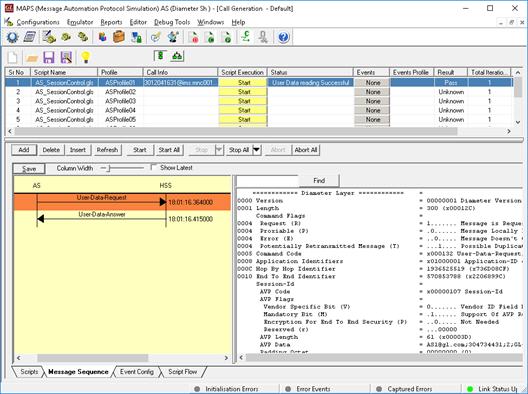
Task: Click the blue computers with lock icon
Action: coord(136,37)
